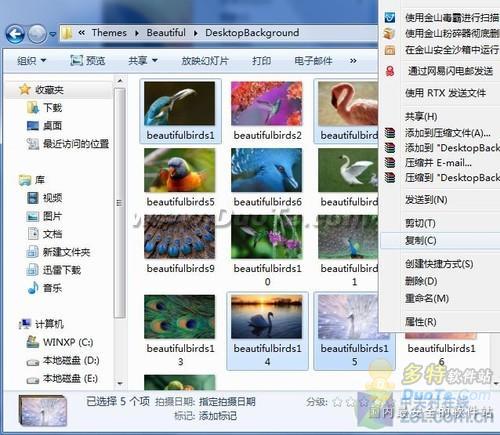
Task: Scan with 金山毒霸 antivirus icon entry
Action: 389,17
